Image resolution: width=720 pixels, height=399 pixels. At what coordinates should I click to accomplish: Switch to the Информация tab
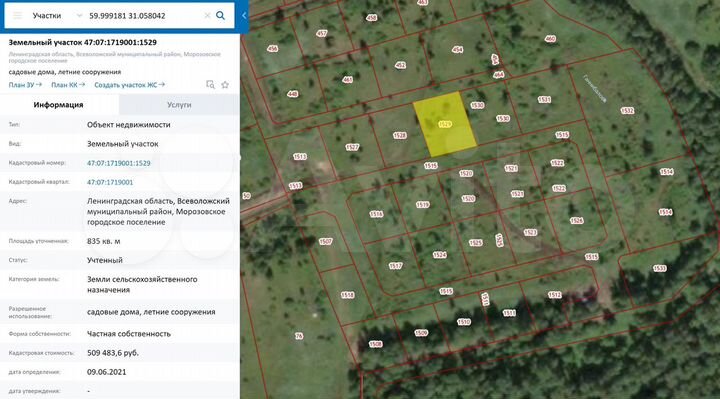59,105
